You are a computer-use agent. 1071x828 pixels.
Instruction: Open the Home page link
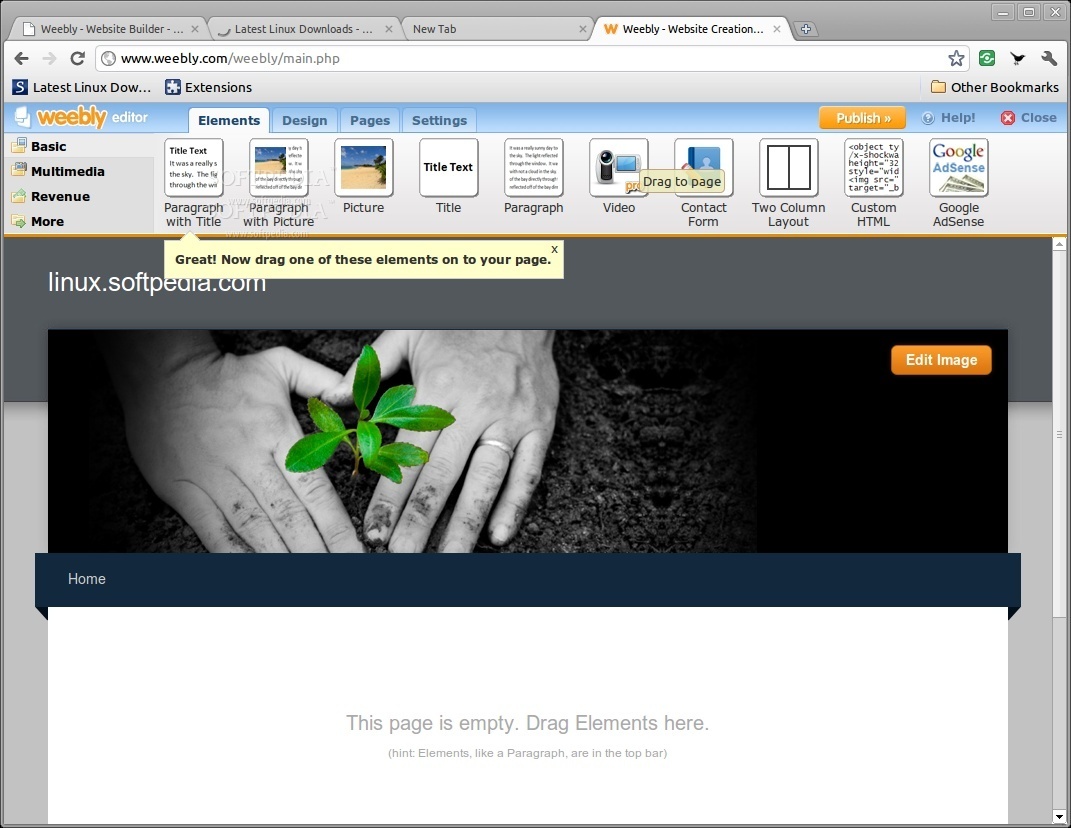[86, 579]
